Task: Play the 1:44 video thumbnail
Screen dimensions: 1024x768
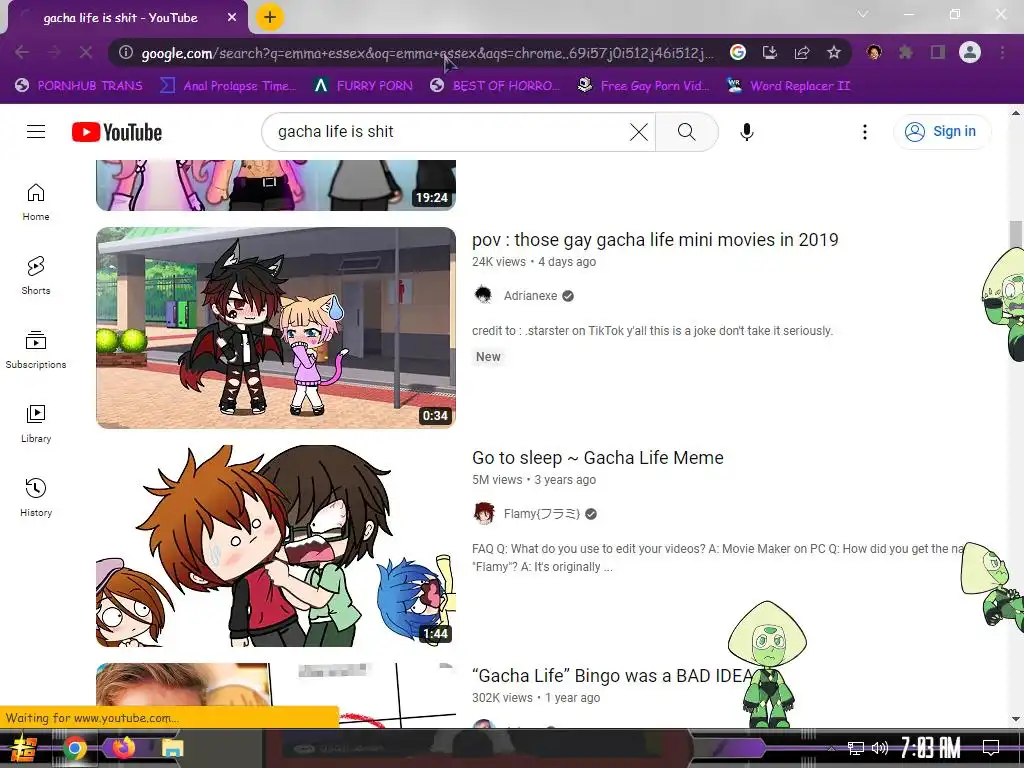Action: click(x=276, y=546)
